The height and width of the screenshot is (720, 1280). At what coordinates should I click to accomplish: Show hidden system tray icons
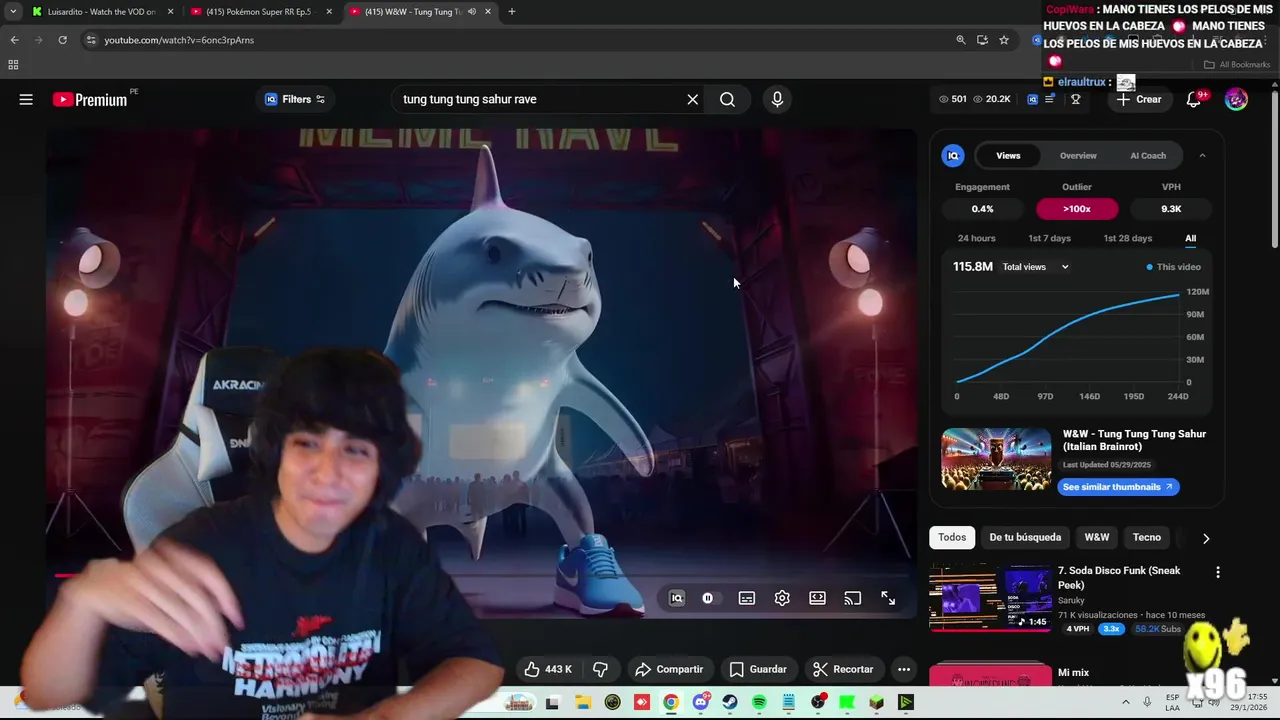tap(1125, 703)
